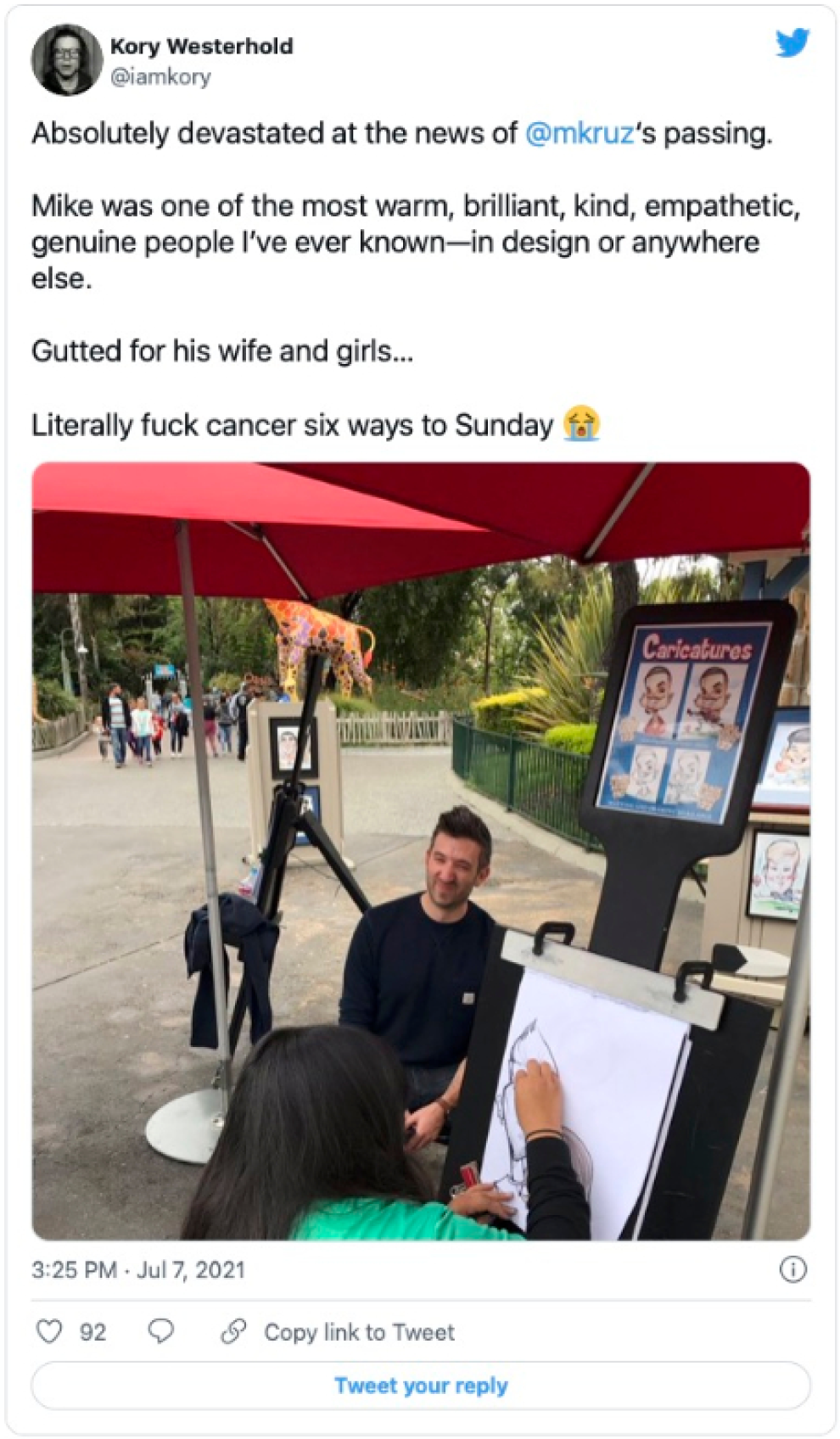Like the tweet with heart icon
Screen dimensions: 840x1439
point(49,1331)
